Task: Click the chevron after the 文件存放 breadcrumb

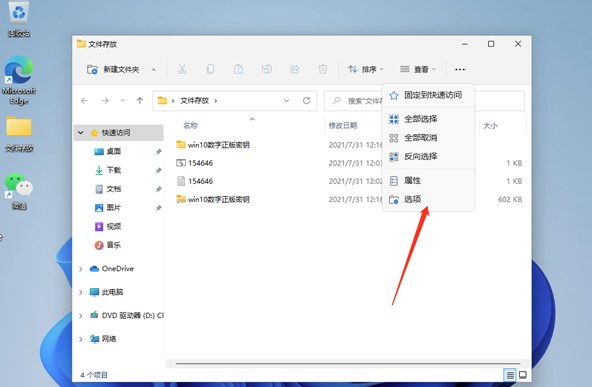Action: (x=216, y=101)
